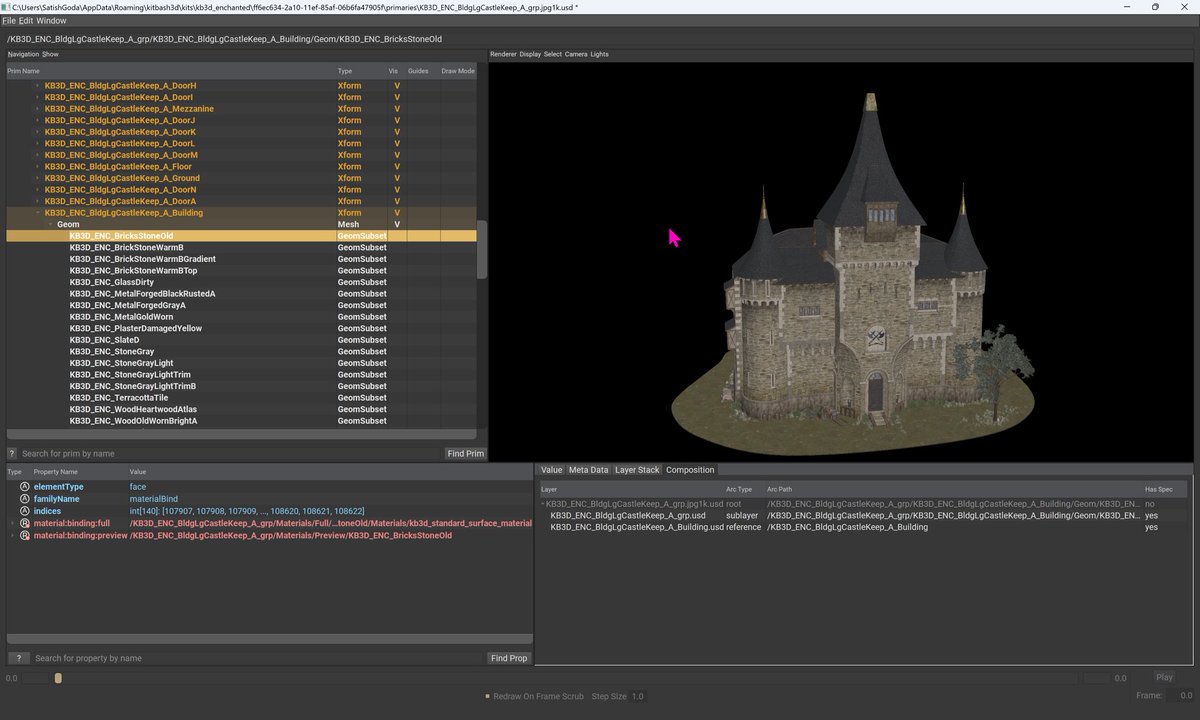Click the Play button
1200x720 pixels.
1164,677
